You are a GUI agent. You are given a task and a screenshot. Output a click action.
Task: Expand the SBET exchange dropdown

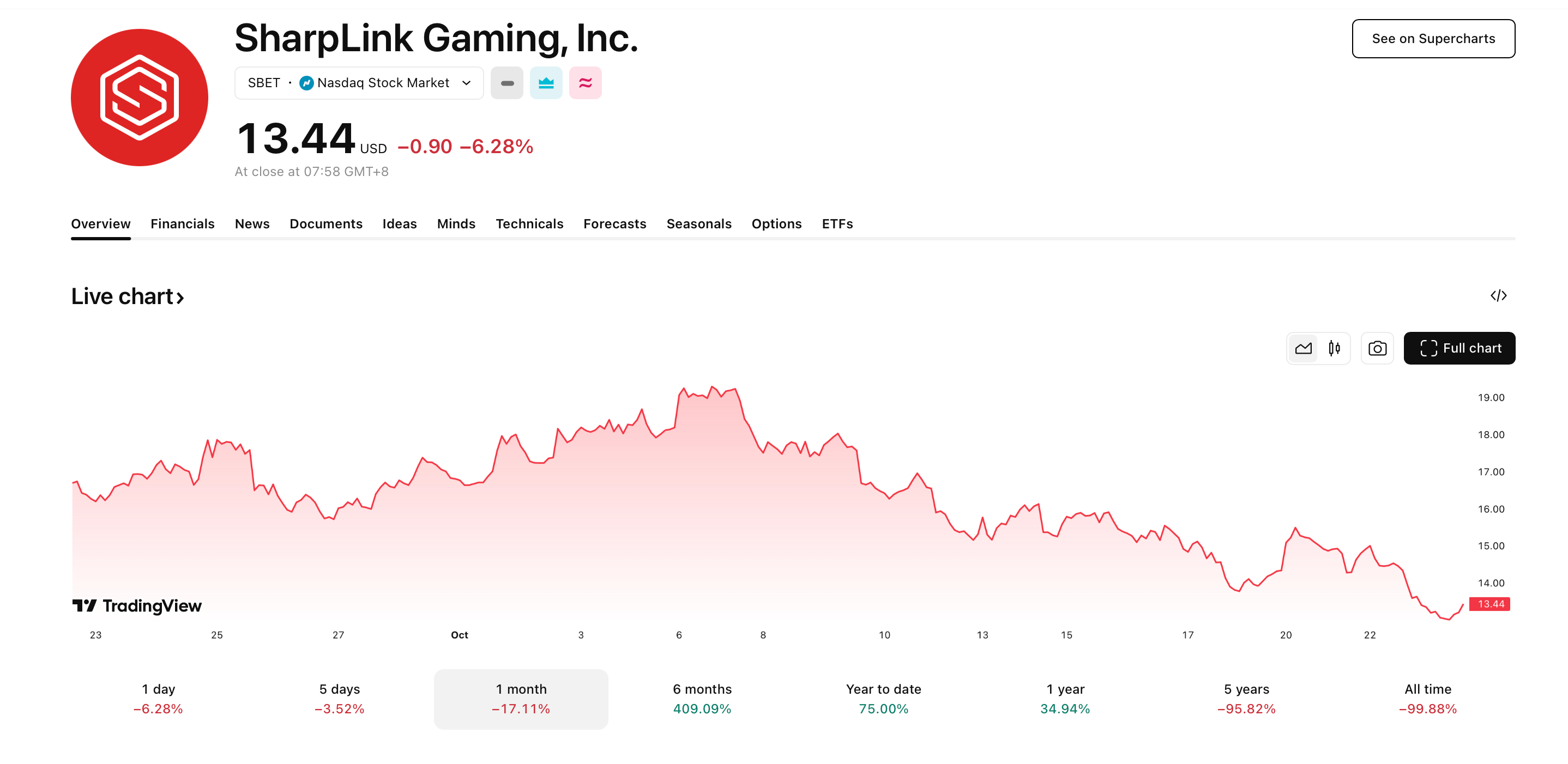(x=465, y=83)
